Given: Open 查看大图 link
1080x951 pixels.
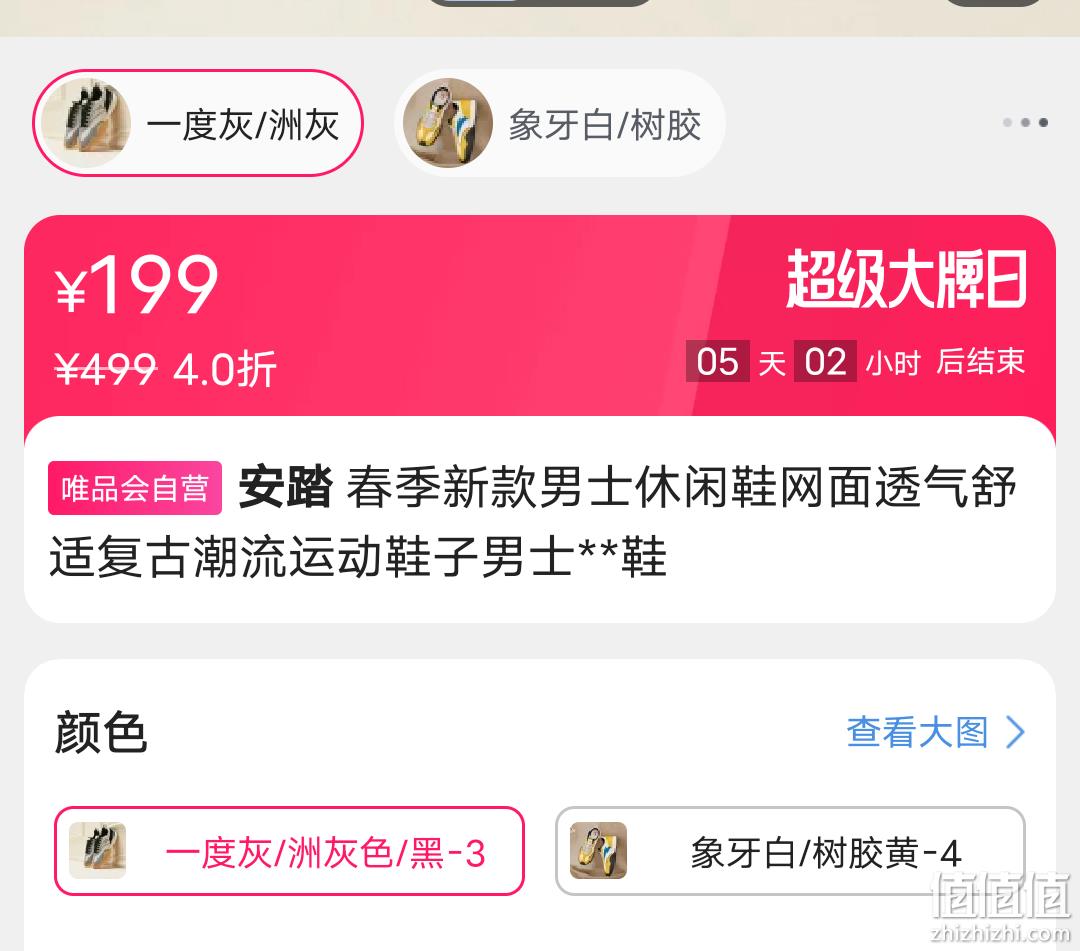Looking at the screenshot, I should (x=917, y=731).
